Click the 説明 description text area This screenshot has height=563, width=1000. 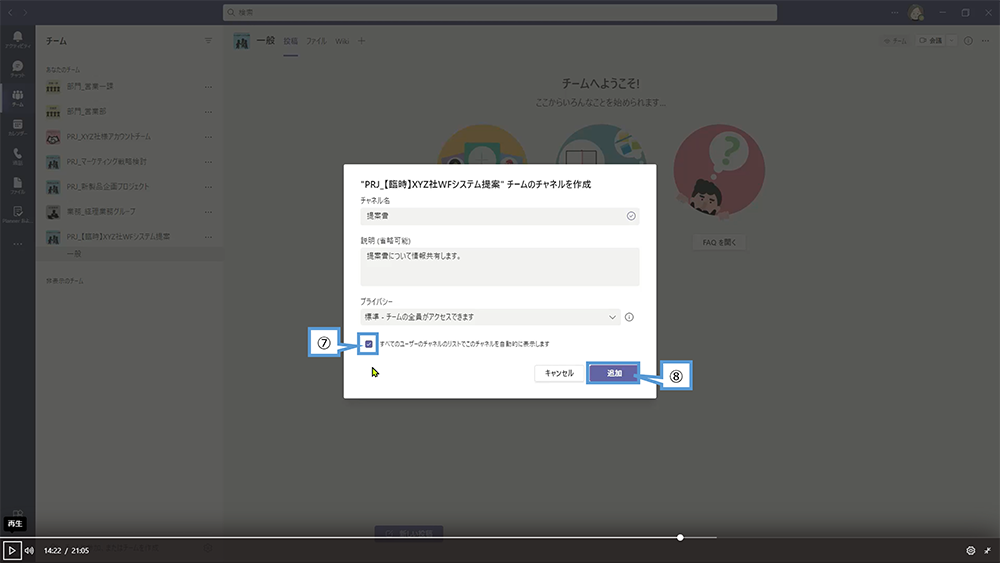tap(499, 267)
